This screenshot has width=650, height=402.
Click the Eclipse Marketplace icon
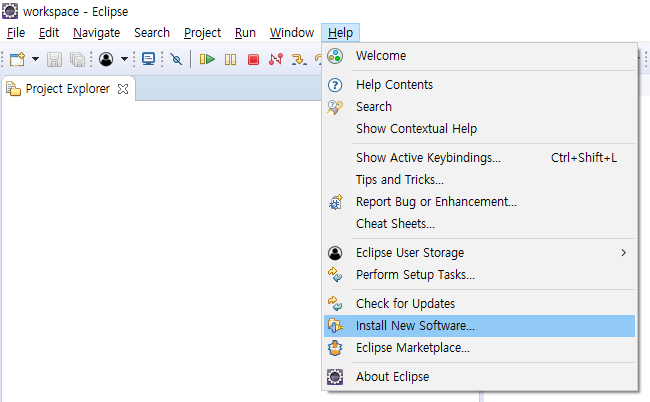[x=335, y=348]
